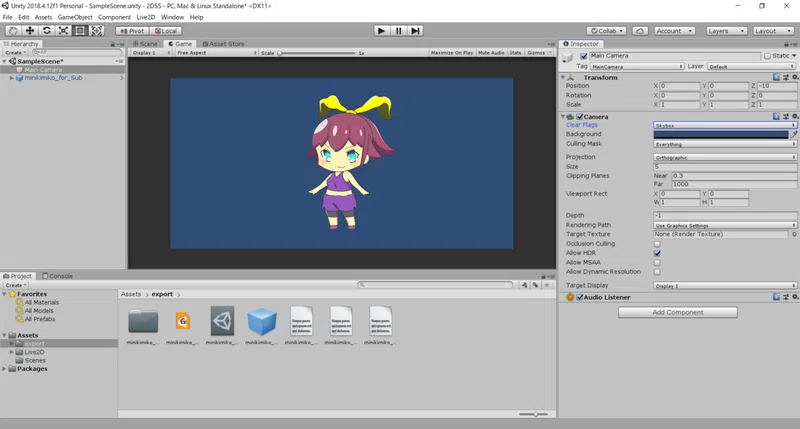Image resolution: width=800 pixels, height=429 pixels.
Task: Select the minikimiko folder asset thumbnail
Action: [143, 321]
